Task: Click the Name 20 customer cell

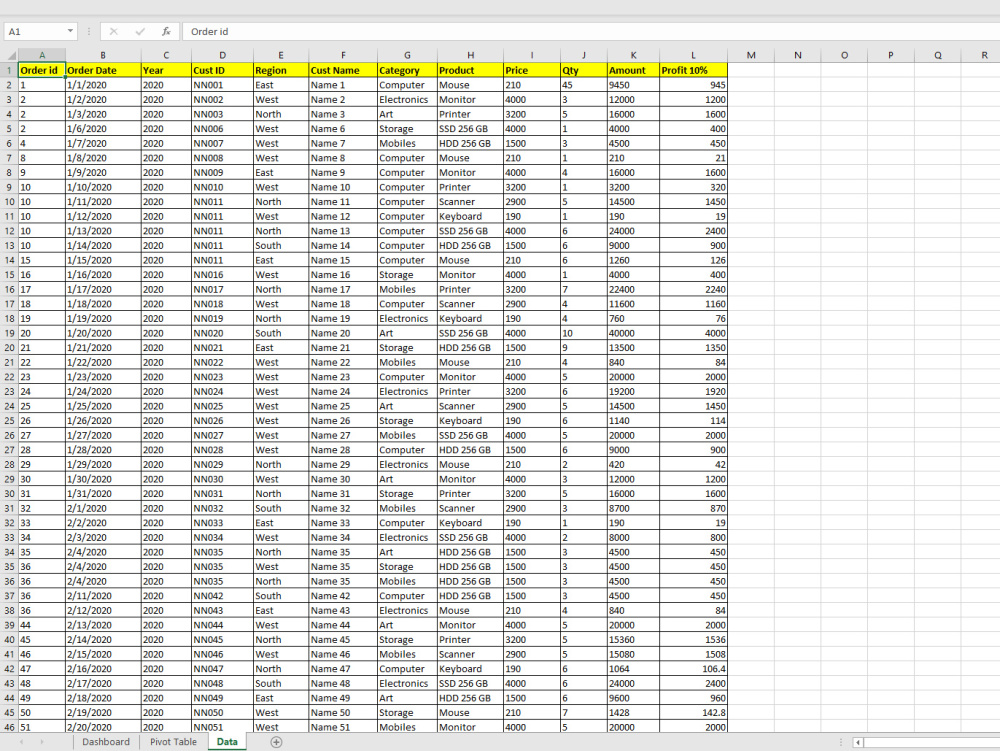Action: tap(343, 333)
